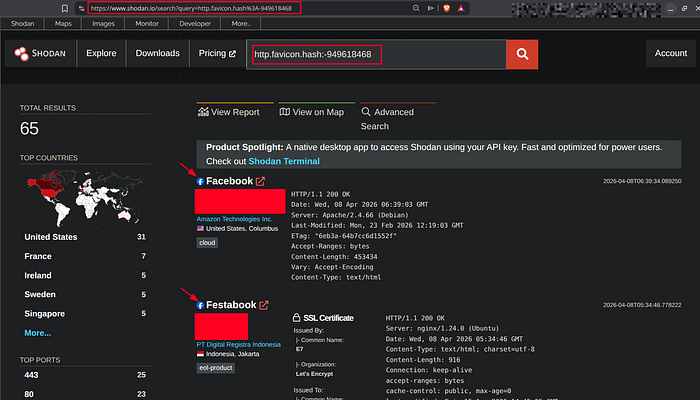Click the total results count 65
This screenshot has width=700, height=400.
click(29, 129)
